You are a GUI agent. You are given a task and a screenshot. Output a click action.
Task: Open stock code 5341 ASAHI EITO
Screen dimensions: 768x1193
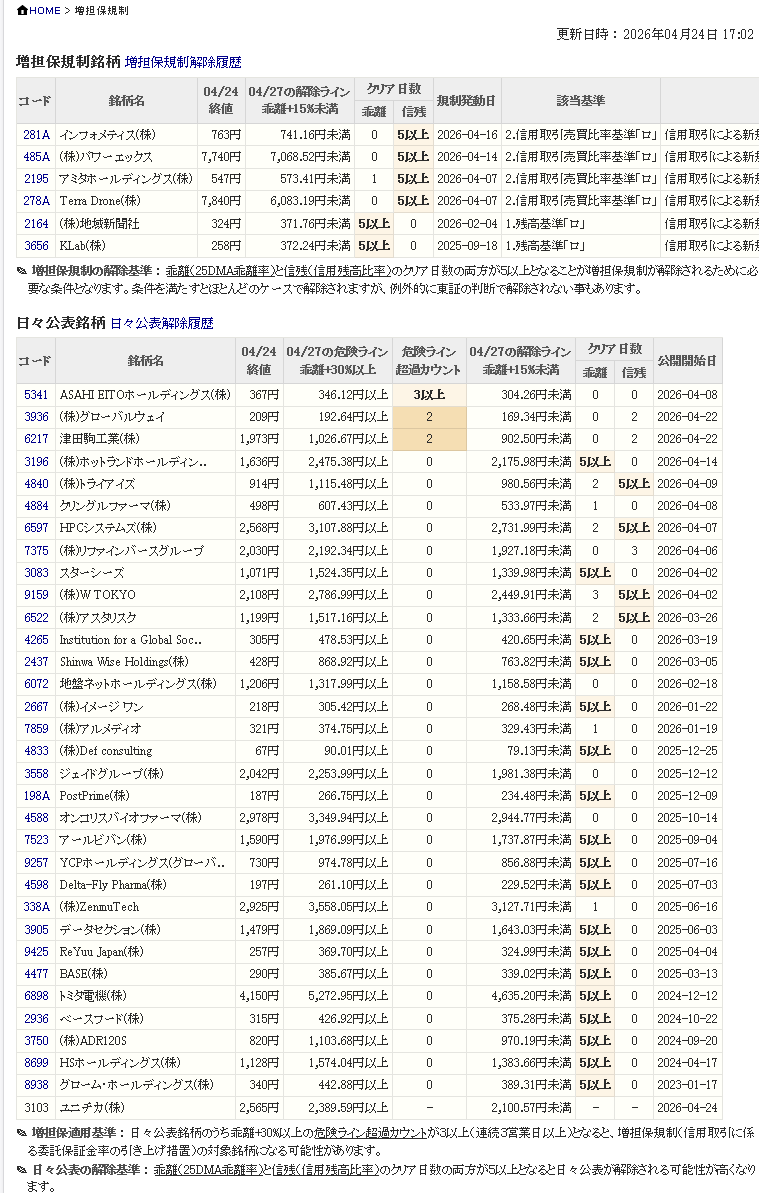coord(36,395)
